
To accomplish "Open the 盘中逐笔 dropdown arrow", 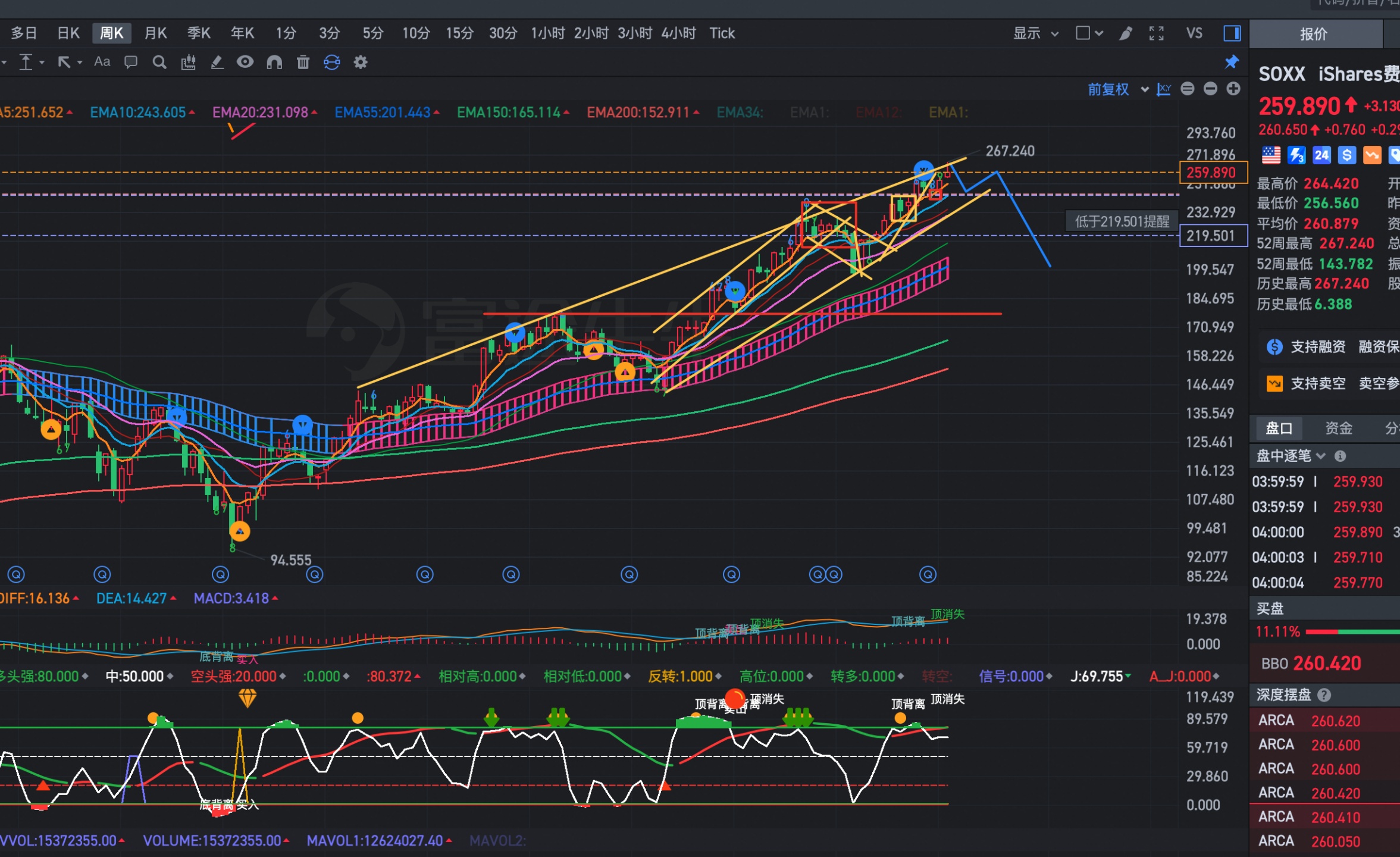I will point(1321,456).
